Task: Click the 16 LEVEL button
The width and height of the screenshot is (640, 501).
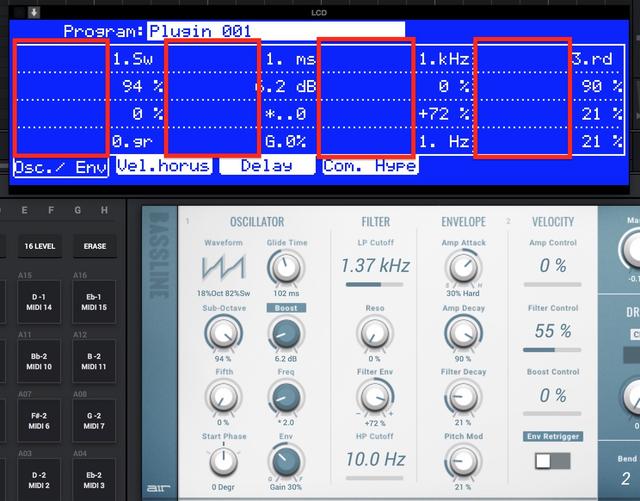Action: (40, 246)
